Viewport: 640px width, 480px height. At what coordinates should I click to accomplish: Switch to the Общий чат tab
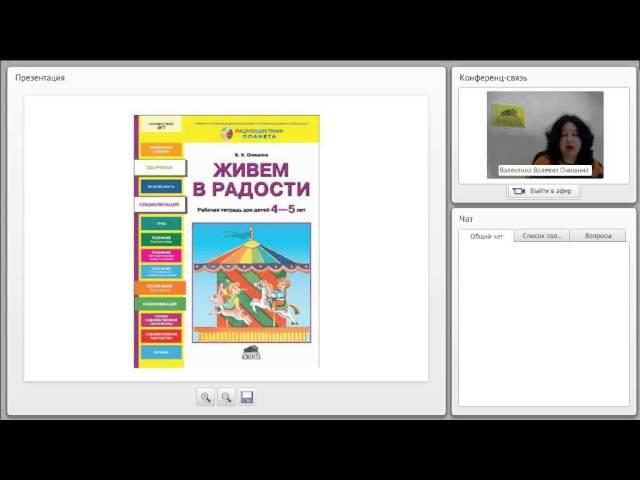tap(486, 236)
